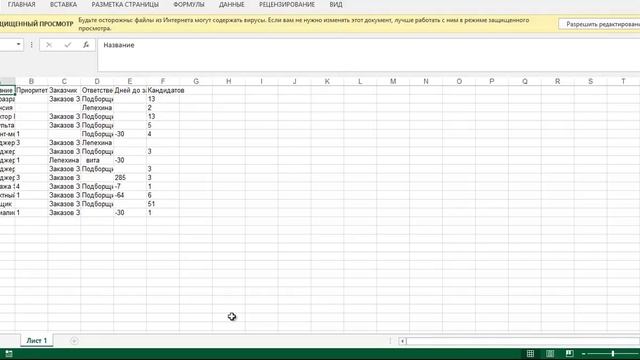Select column S header

[x=591, y=81]
